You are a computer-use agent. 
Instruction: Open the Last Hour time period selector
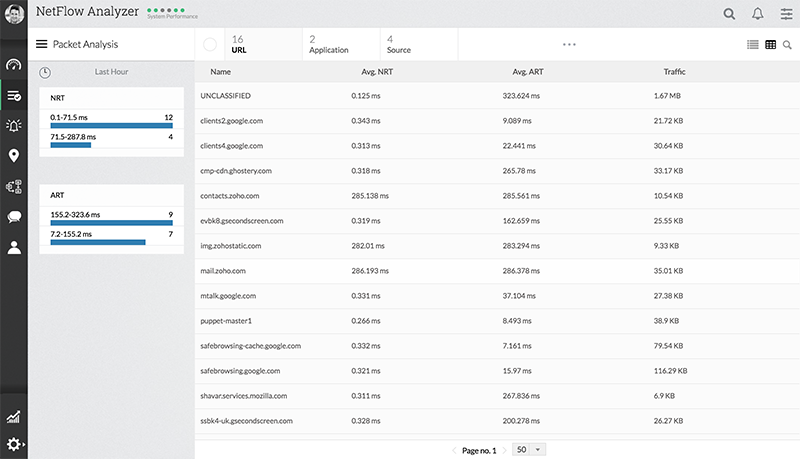[110, 72]
